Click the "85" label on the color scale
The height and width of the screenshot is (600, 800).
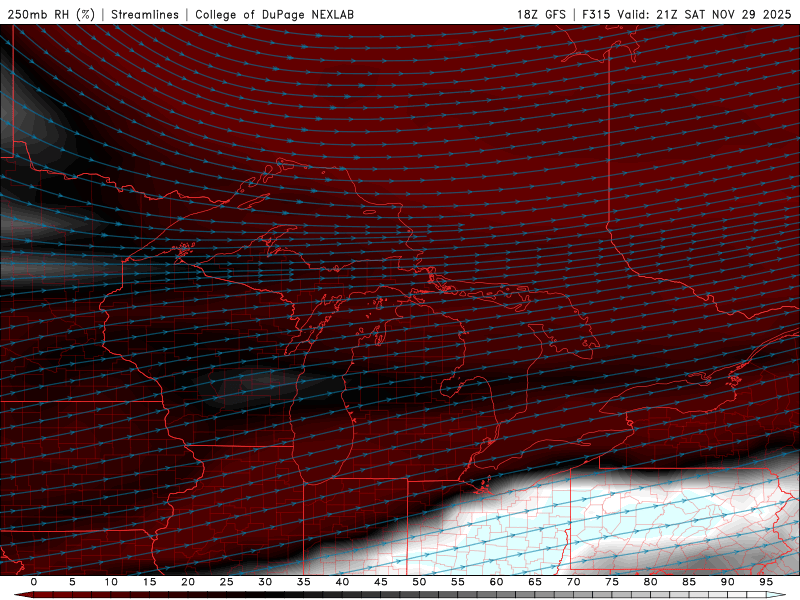pos(688,582)
